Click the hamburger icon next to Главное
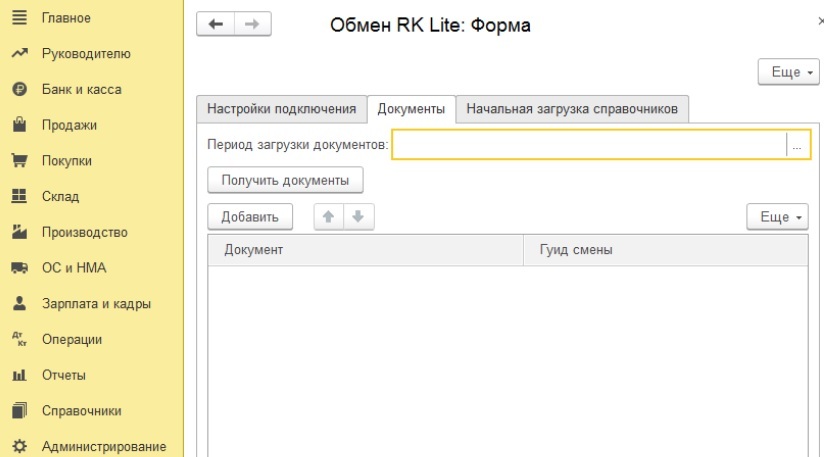 [20, 17]
